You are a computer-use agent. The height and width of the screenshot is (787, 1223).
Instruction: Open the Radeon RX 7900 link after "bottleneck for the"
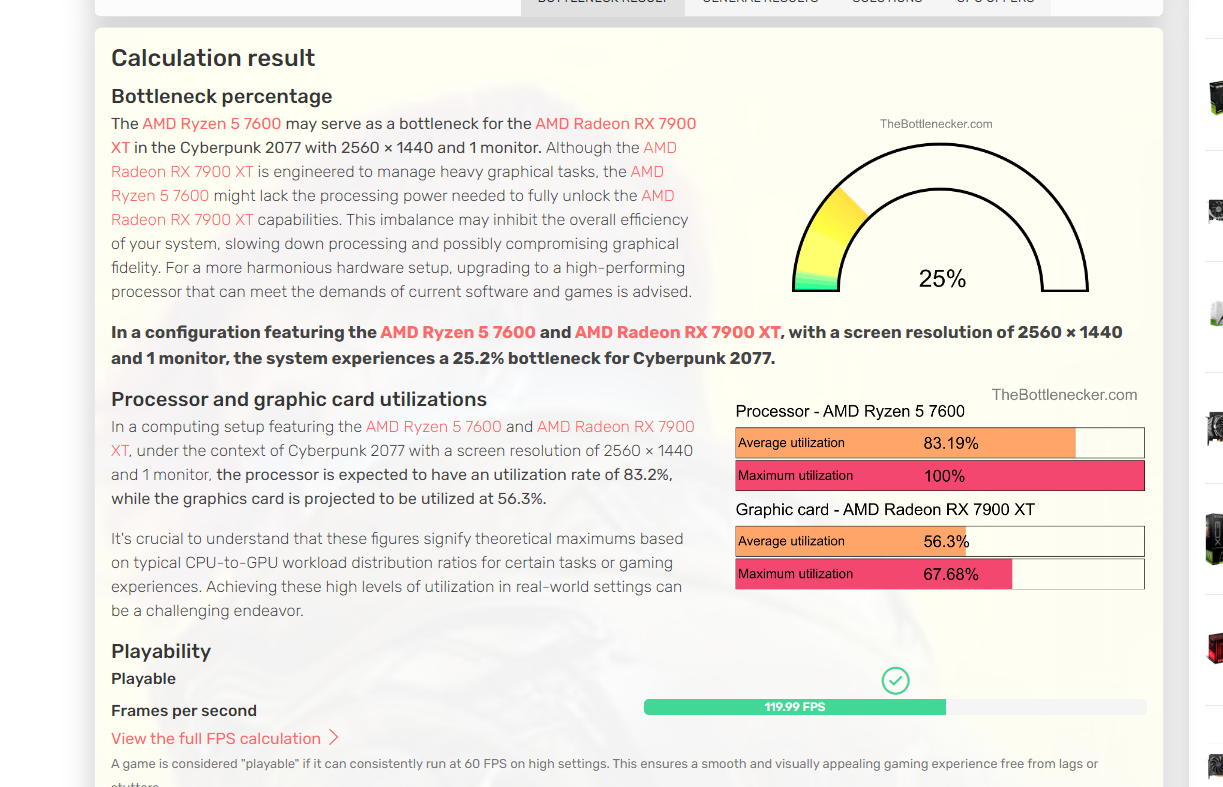(x=616, y=123)
